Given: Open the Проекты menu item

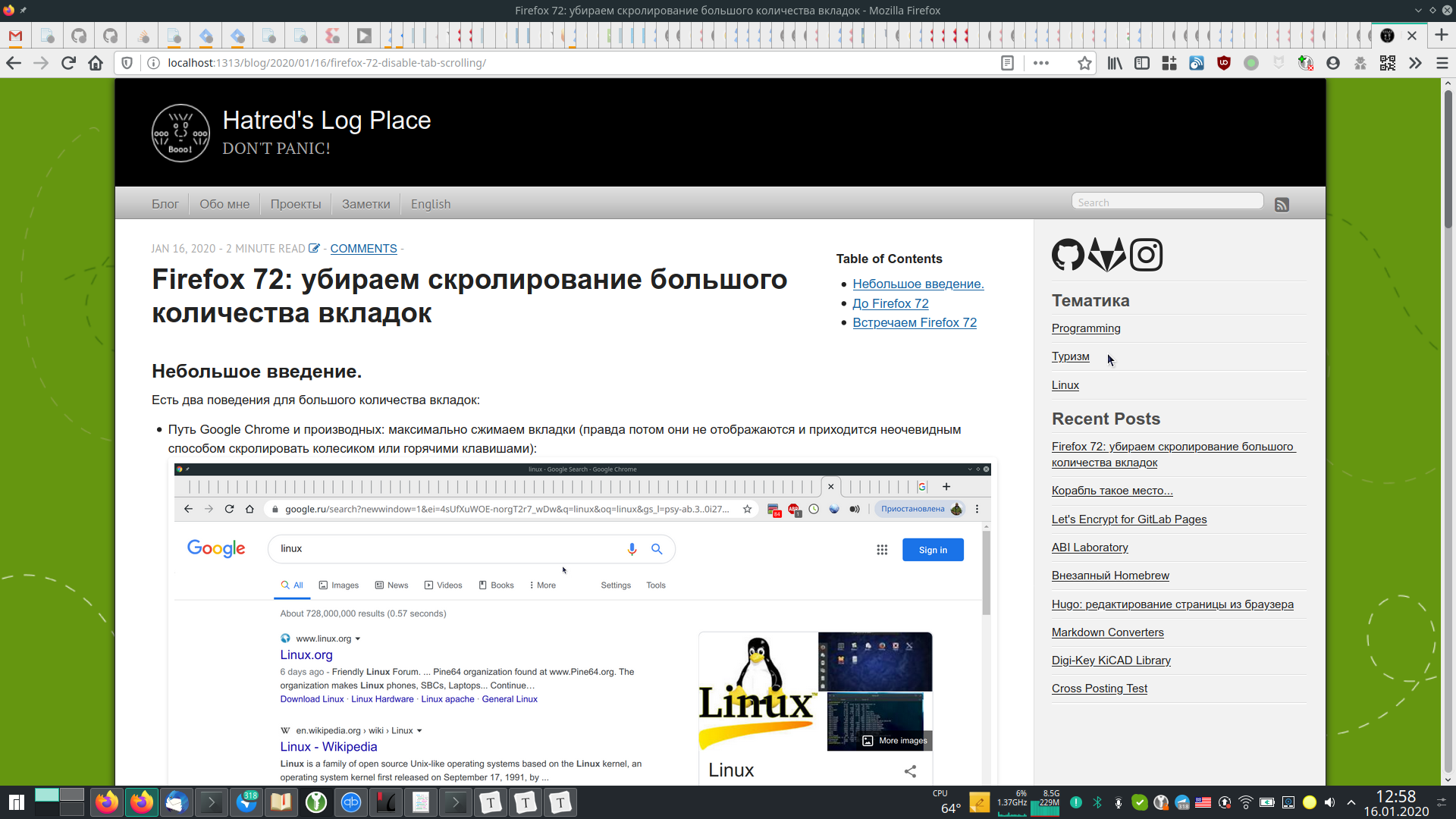Looking at the screenshot, I should coord(296,204).
